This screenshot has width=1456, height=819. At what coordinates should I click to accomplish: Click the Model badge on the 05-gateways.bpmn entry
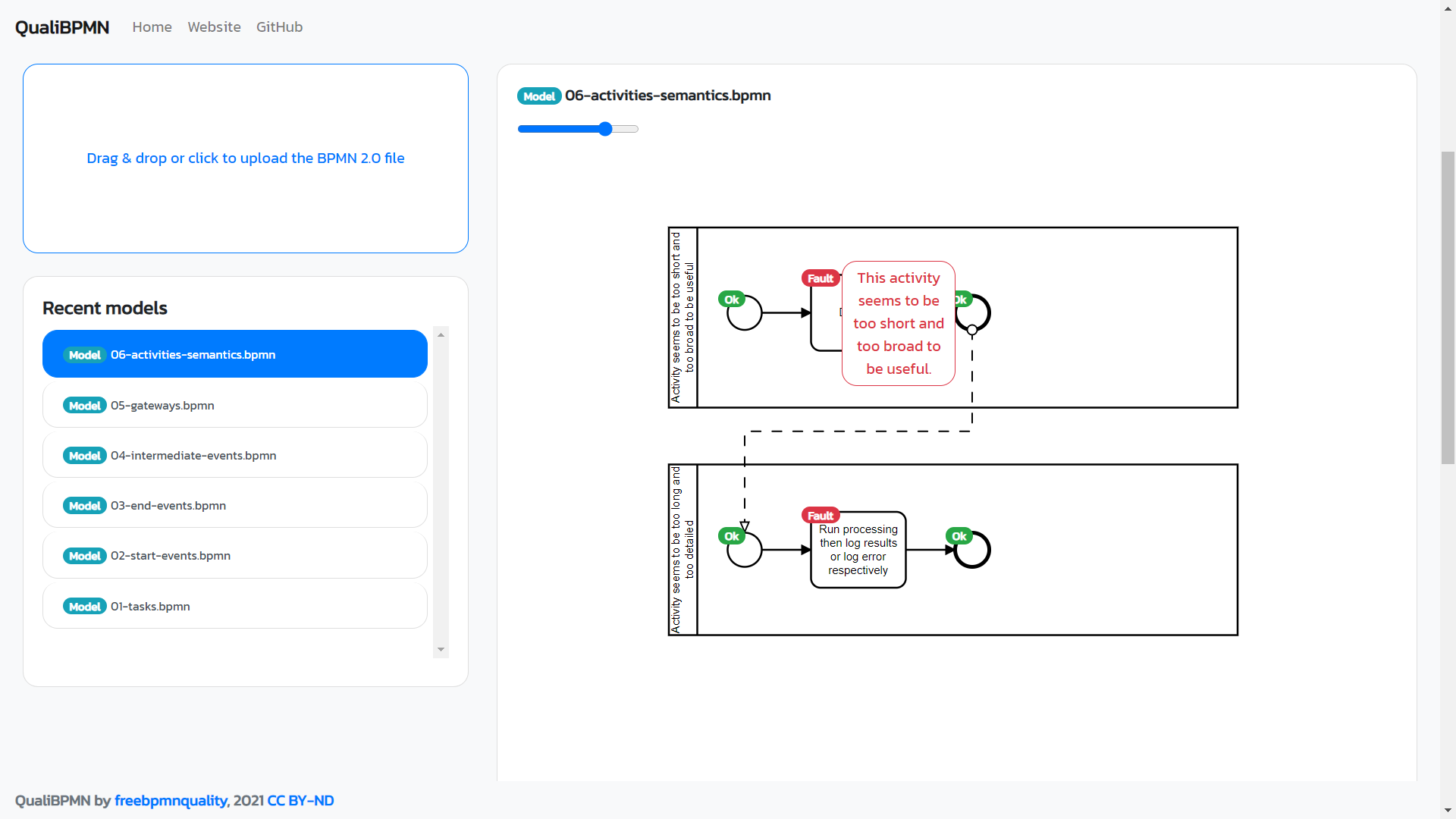click(84, 405)
